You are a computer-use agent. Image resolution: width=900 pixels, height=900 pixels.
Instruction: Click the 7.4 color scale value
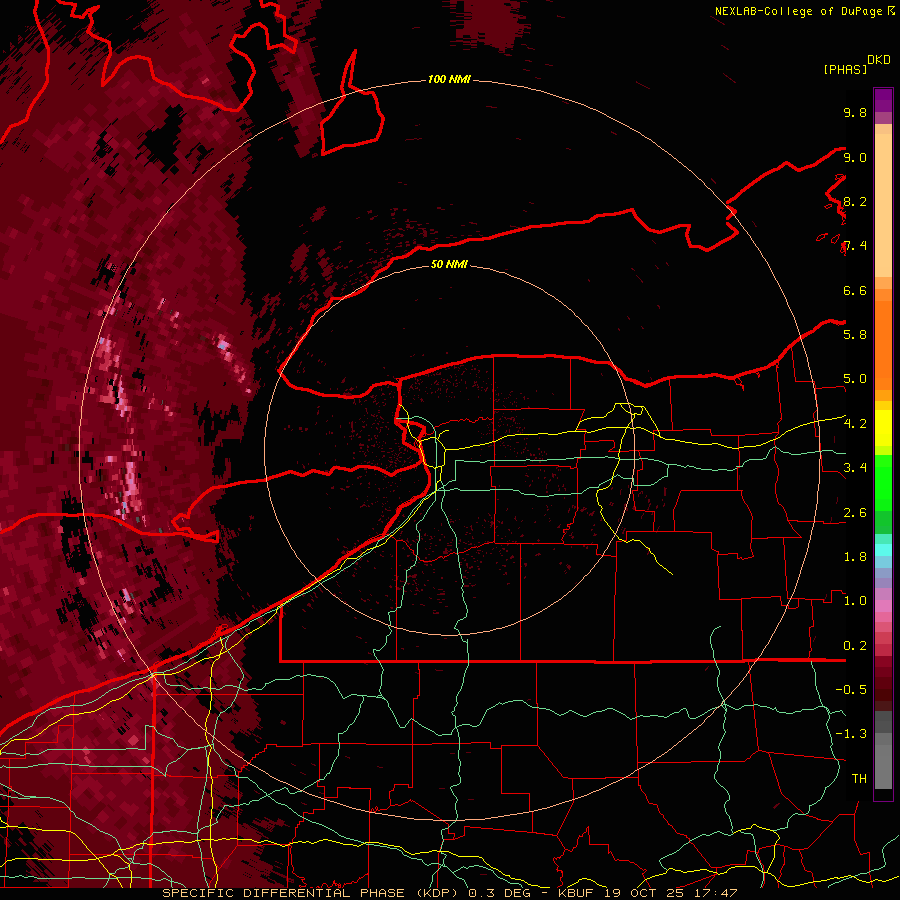[855, 246]
